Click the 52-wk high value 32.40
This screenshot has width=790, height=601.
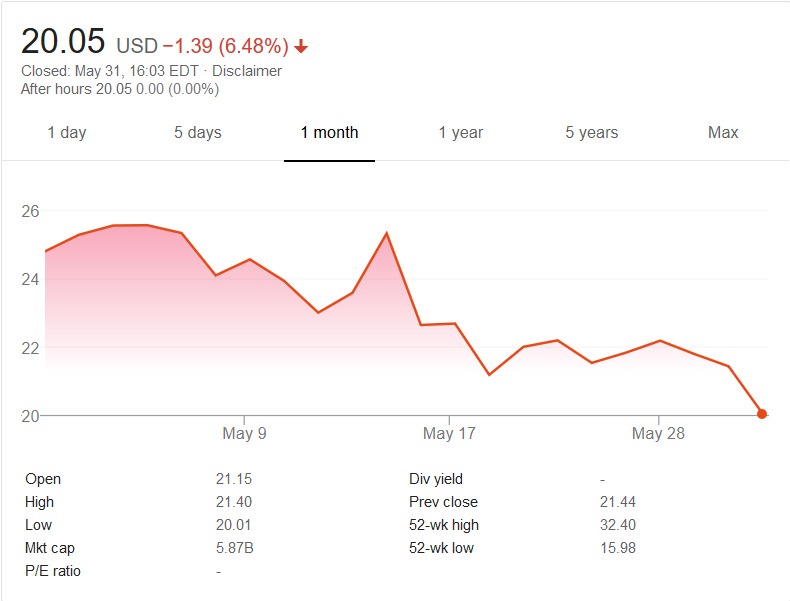tap(618, 525)
